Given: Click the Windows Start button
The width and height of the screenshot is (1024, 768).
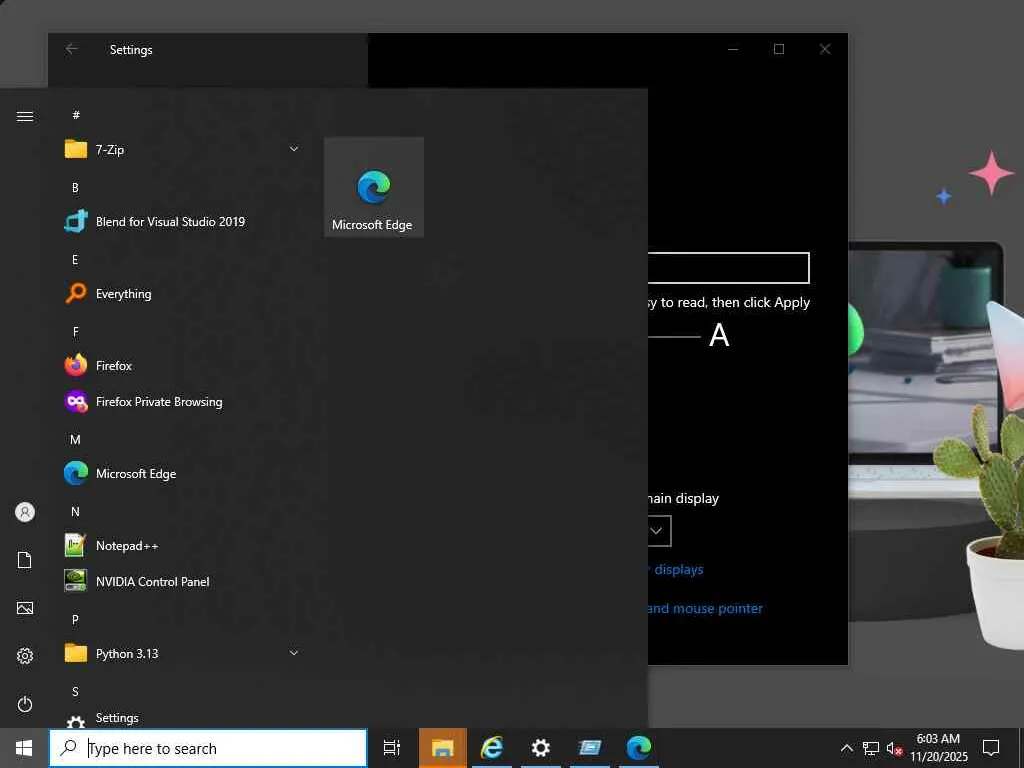Looking at the screenshot, I should coord(24,748).
